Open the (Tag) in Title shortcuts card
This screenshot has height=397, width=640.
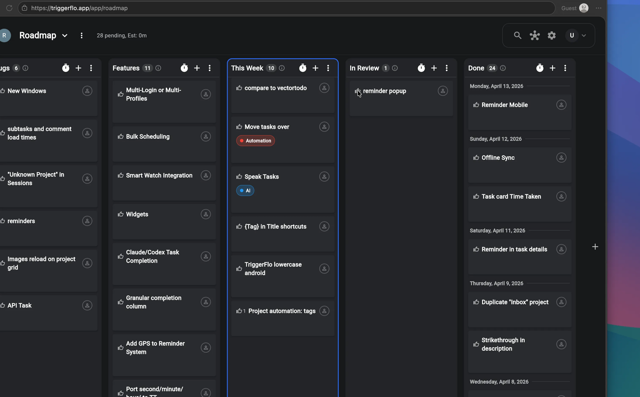point(282,234)
